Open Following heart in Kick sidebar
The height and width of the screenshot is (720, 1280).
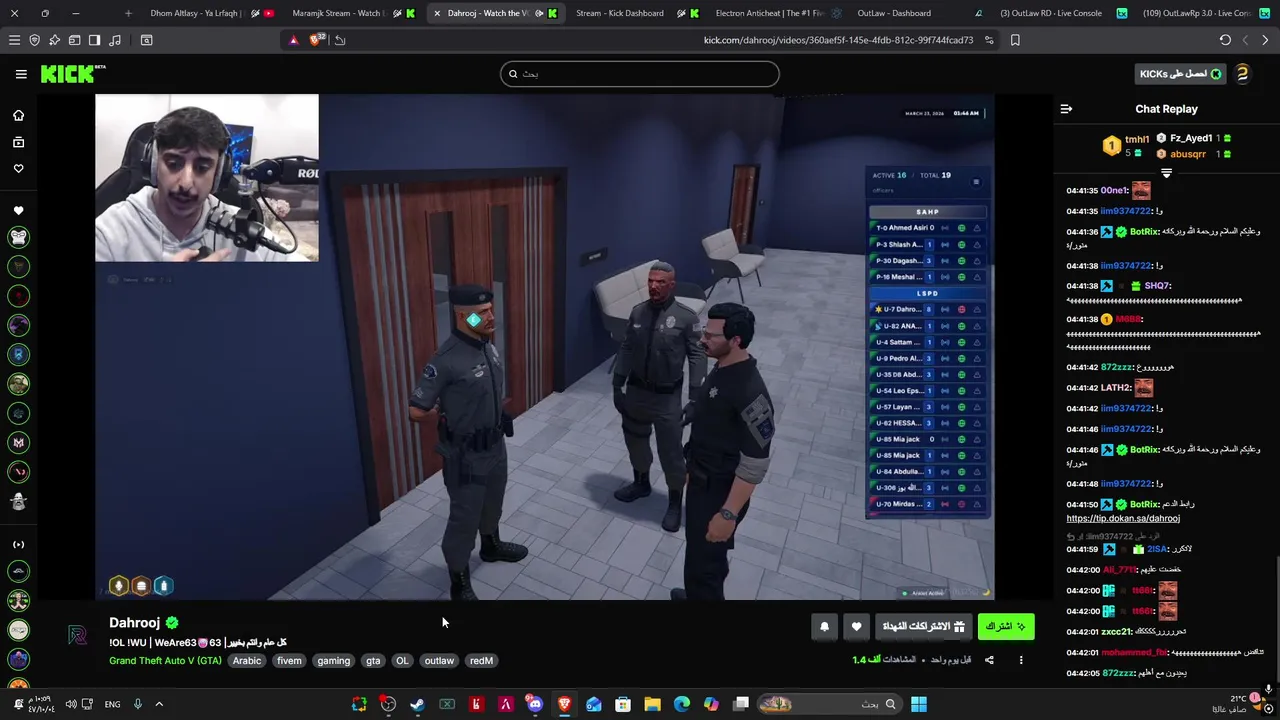pyautogui.click(x=18, y=169)
